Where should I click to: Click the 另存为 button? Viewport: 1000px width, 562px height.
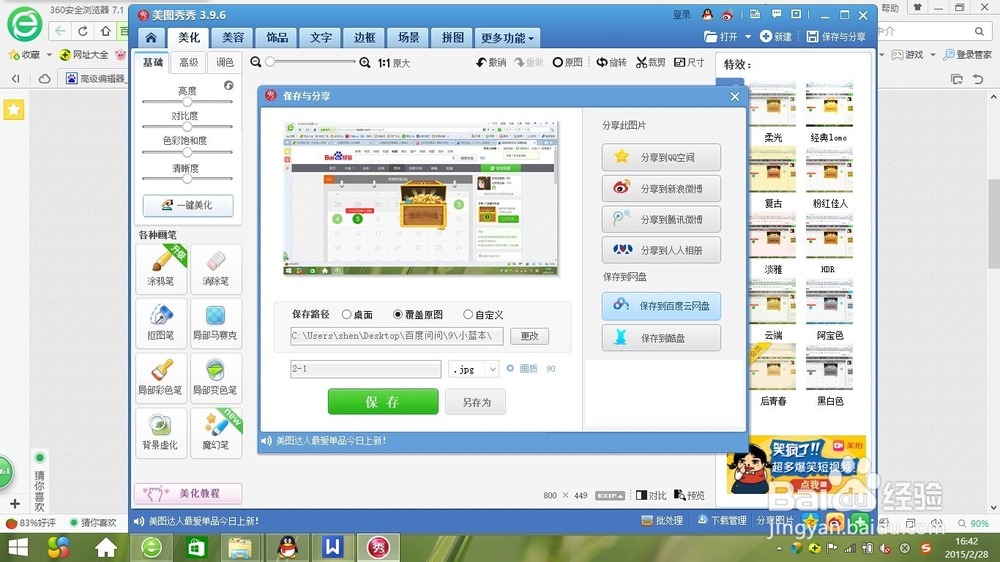[476, 403]
